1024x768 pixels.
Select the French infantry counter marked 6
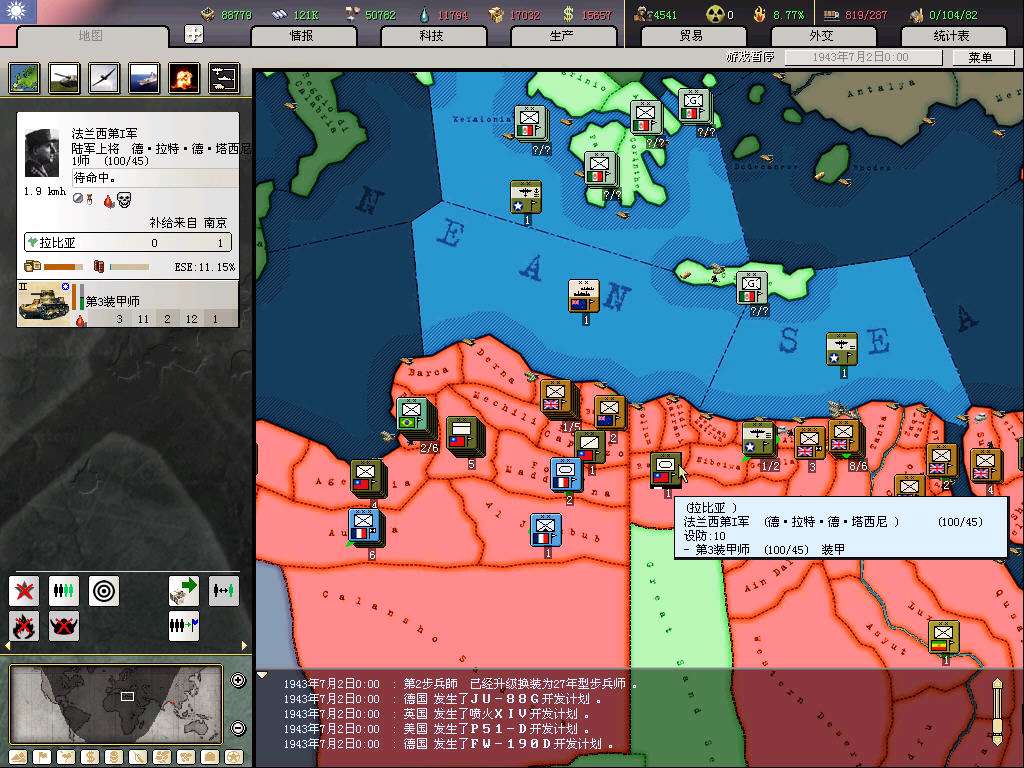[x=364, y=526]
